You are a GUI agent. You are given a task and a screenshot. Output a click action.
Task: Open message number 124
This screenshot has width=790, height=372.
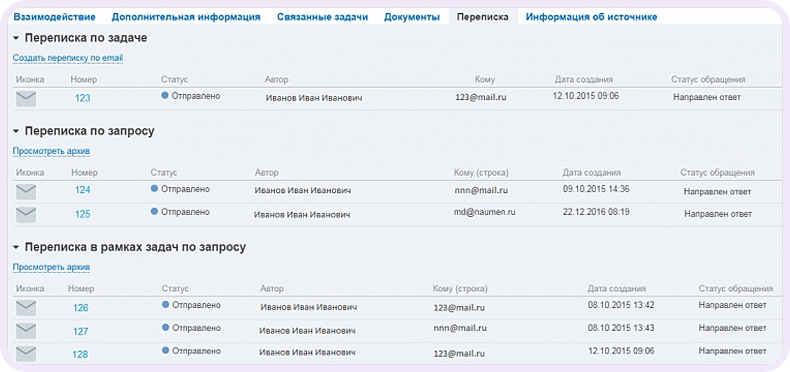[x=83, y=191]
